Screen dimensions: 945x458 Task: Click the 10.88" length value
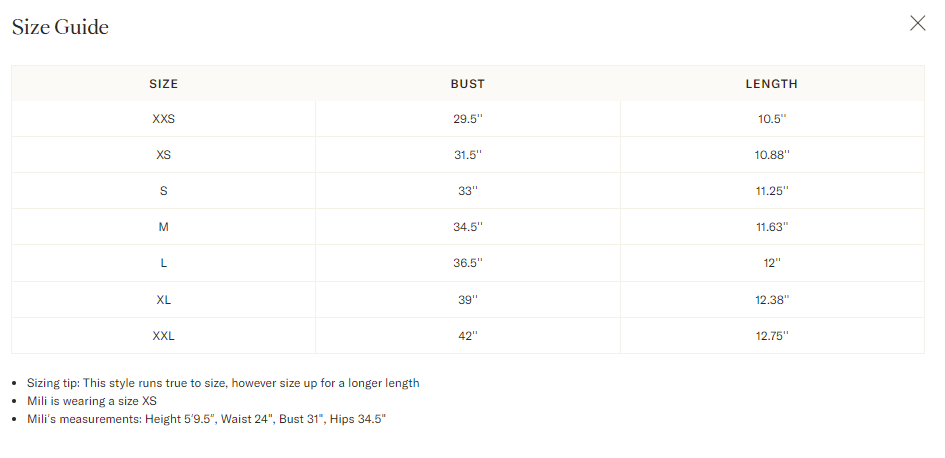pos(771,155)
